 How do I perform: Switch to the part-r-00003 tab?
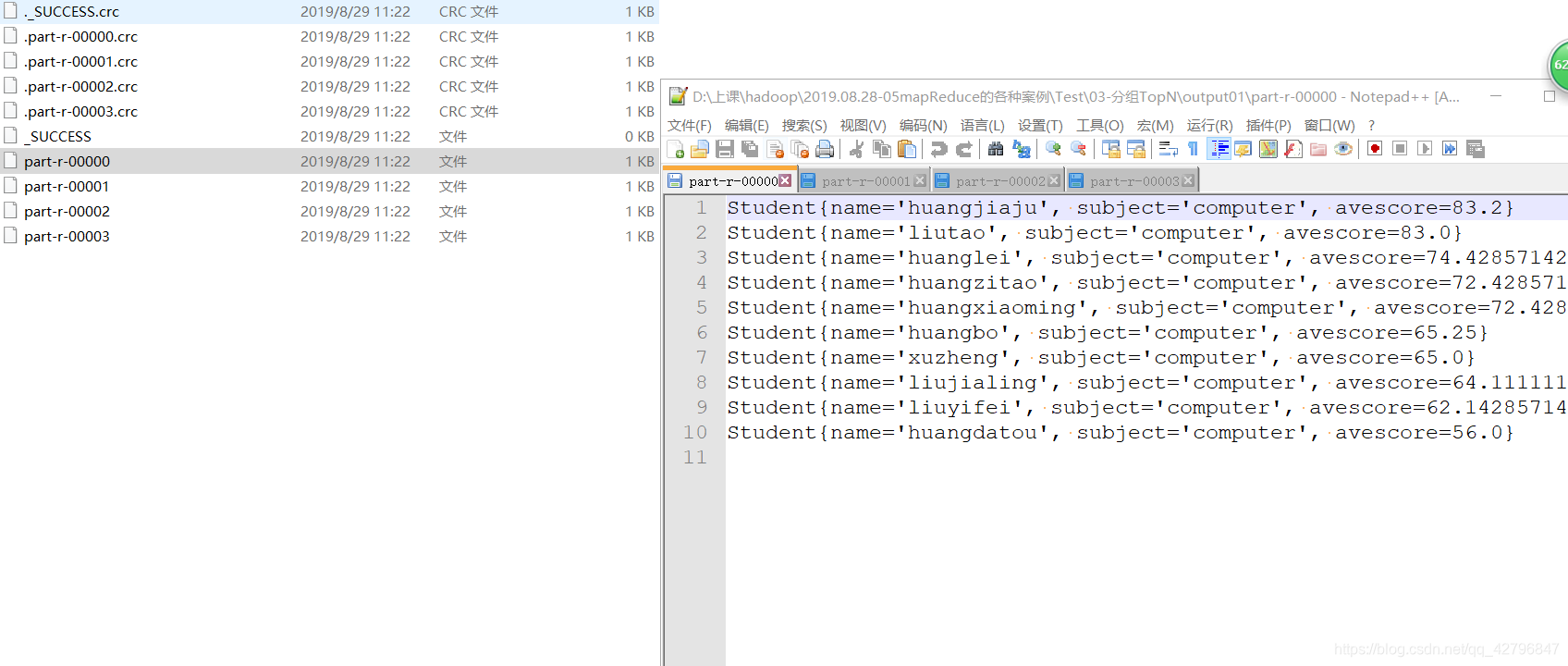pyautogui.click(x=1134, y=181)
